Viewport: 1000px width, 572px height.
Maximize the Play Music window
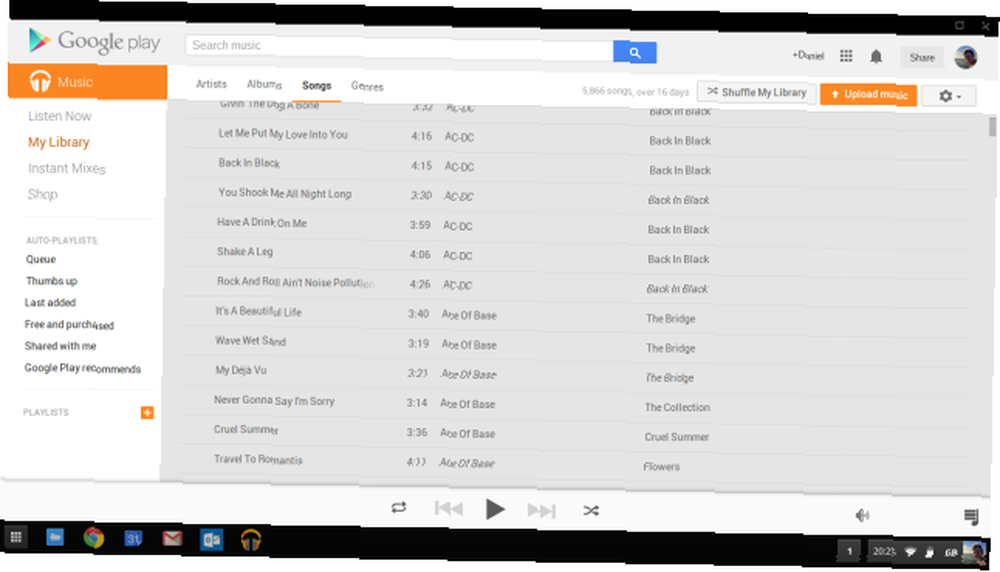[959, 25]
